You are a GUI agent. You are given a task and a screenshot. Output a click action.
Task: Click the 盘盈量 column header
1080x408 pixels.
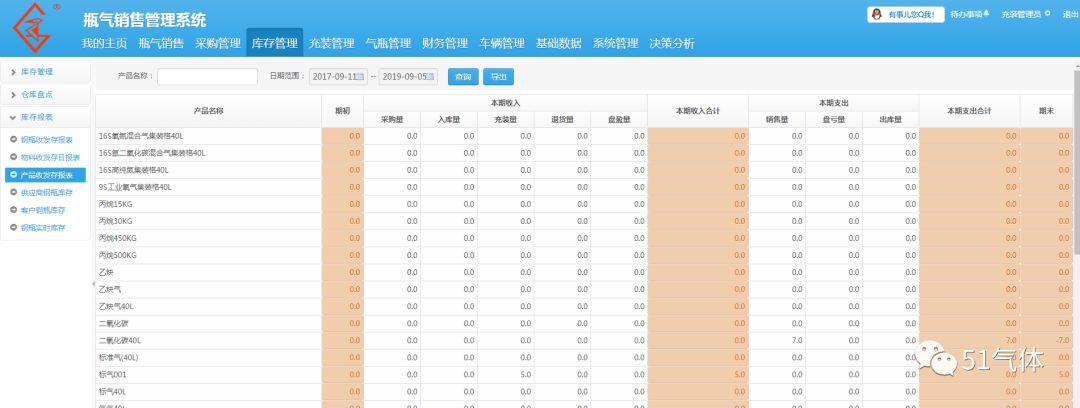click(x=619, y=119)
